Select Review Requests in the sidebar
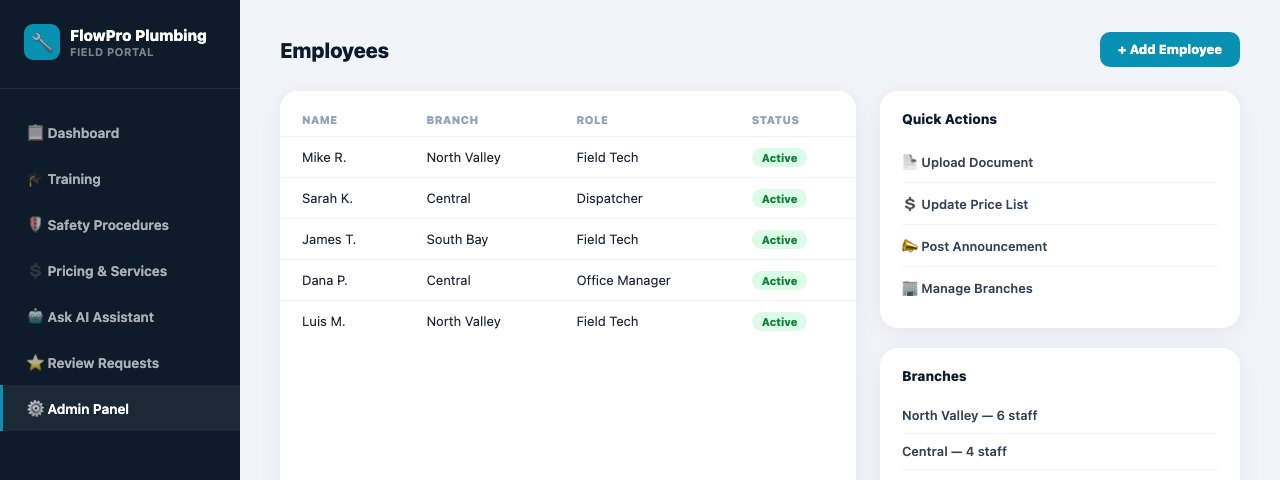 tap(120, 363)
